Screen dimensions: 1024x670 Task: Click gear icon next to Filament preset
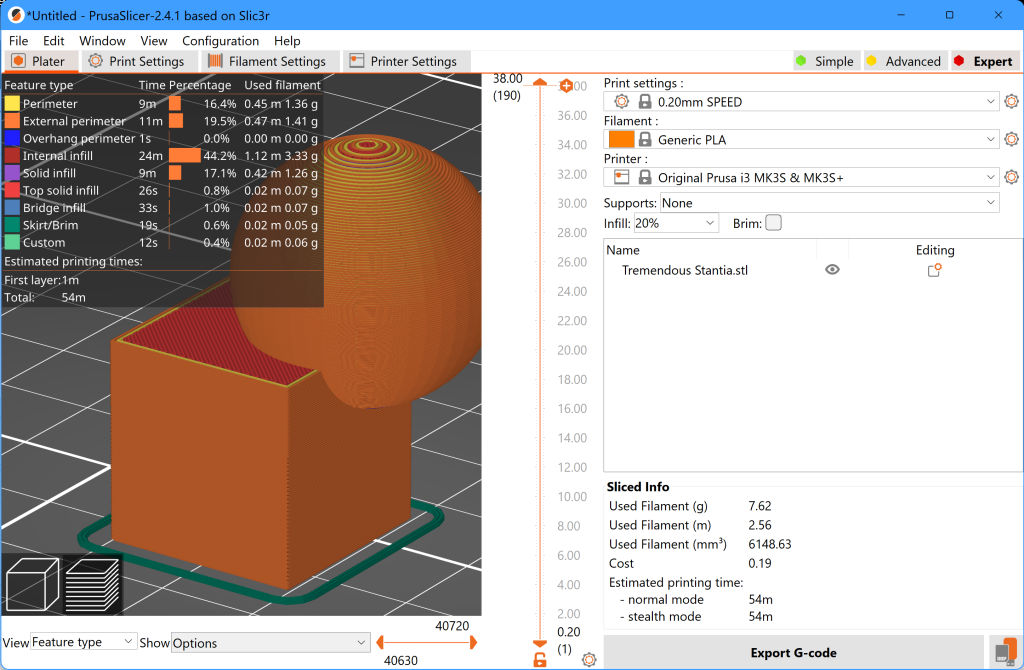[x=1011, y=139]
